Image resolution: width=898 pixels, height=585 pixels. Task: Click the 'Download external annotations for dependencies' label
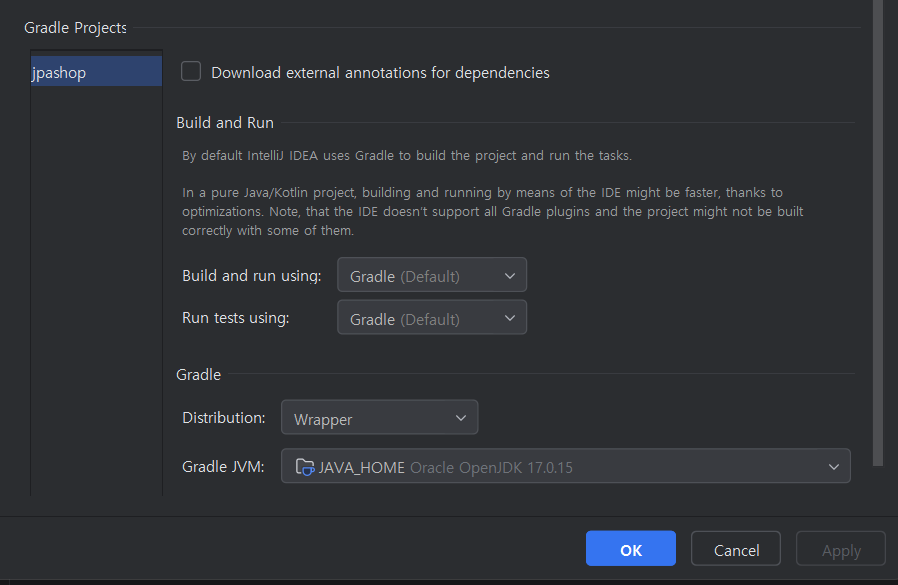pyautogui.click(x=380, y=73)
